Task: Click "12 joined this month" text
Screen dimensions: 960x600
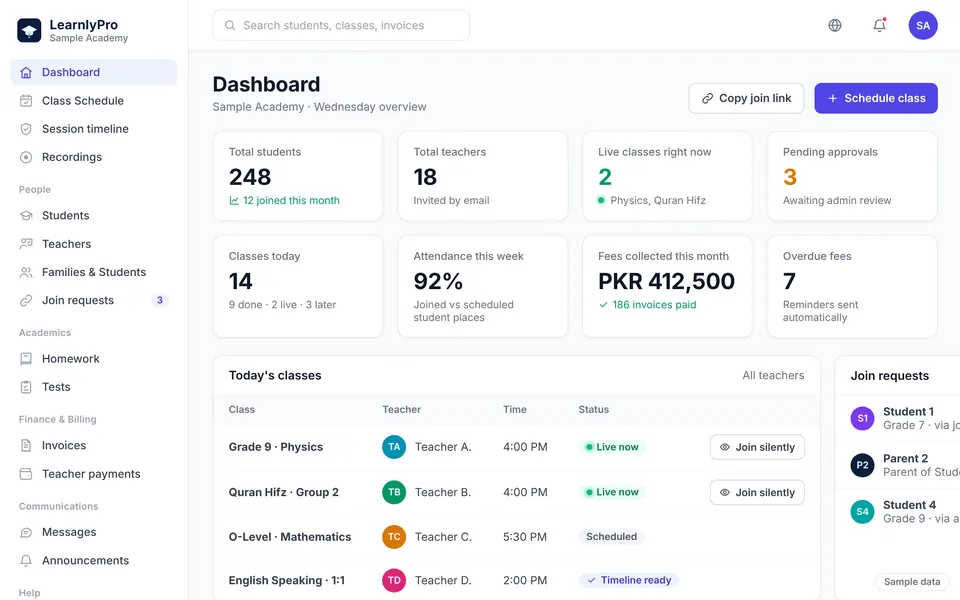Action: tap(291, 200)
